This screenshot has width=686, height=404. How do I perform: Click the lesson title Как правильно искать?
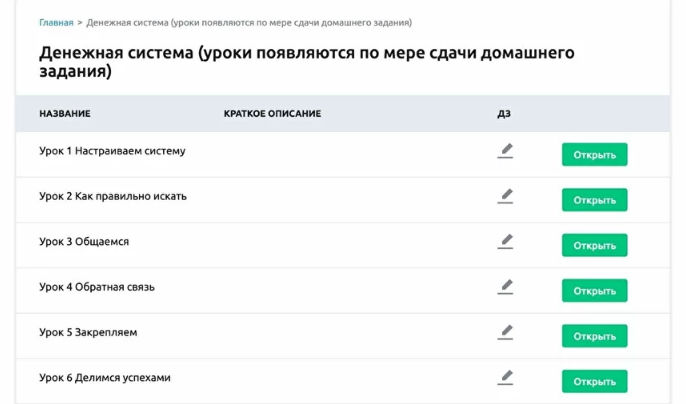pos(112,196)
